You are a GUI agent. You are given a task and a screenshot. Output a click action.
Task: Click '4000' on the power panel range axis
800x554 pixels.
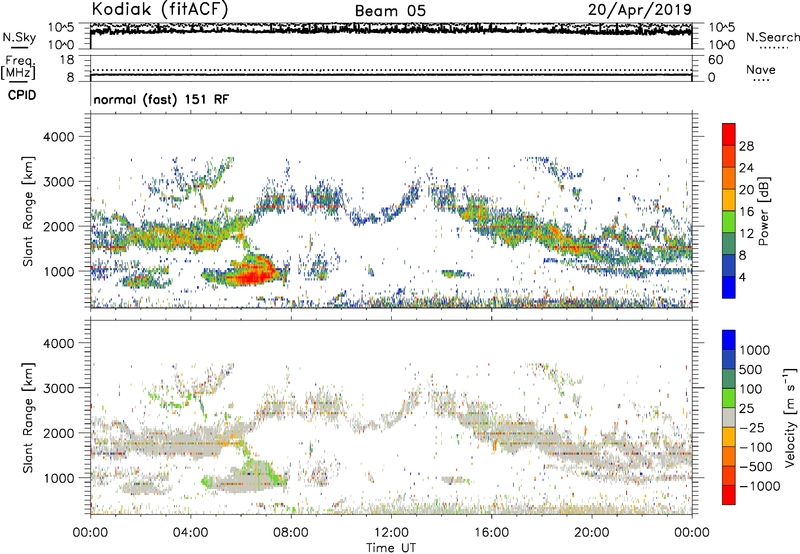click(x=59, y=137)
